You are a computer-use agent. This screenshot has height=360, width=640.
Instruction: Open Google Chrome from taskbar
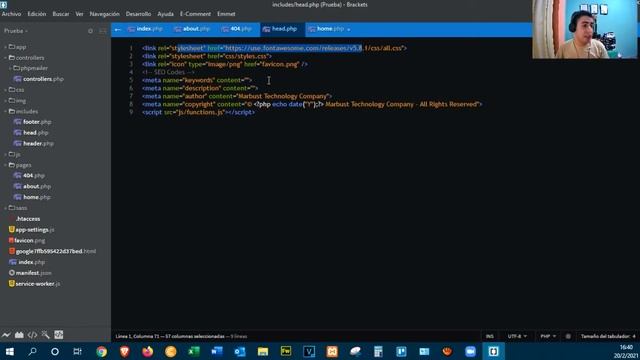pyautogui.click(x=101, y=351)
